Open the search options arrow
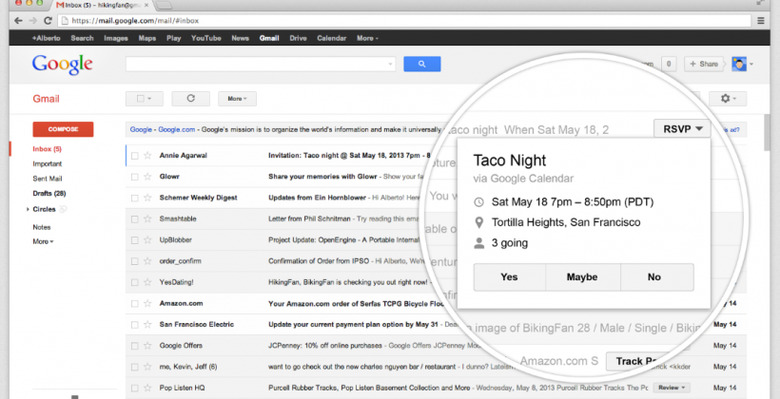This screenshot has width=780, height=399. coord(390,64)
